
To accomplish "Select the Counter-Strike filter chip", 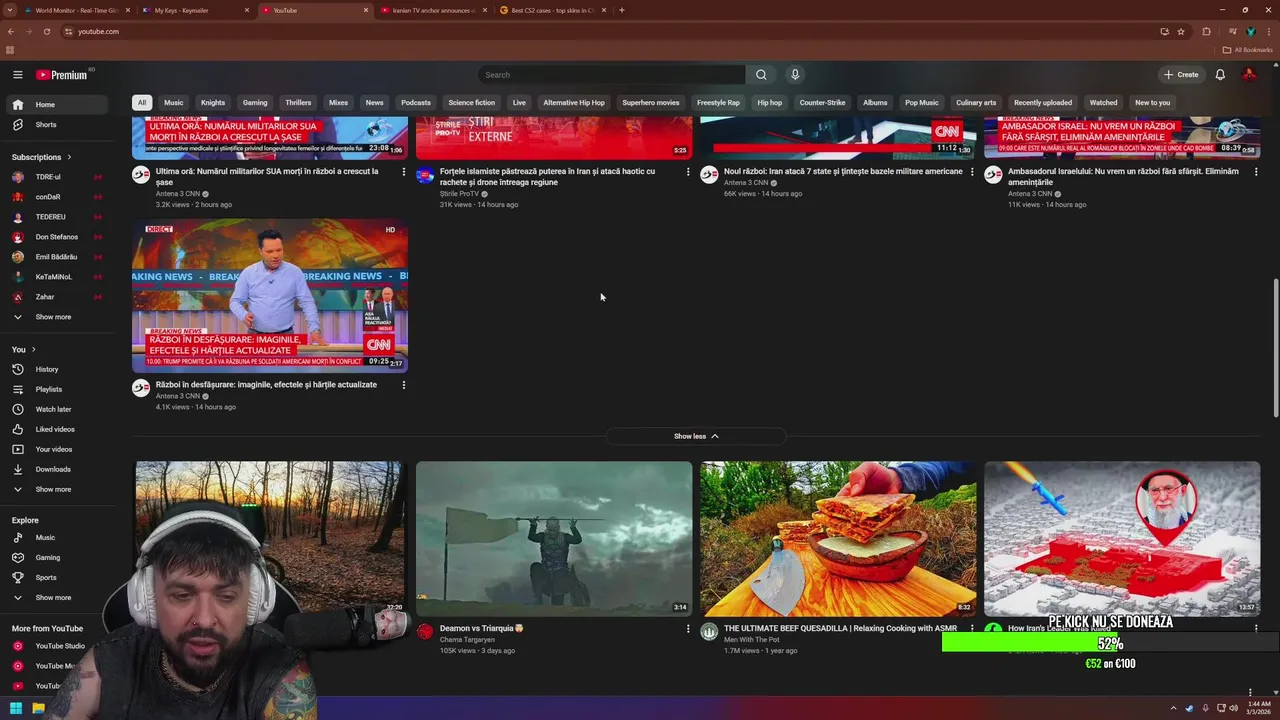I will [x=822, y=102].
